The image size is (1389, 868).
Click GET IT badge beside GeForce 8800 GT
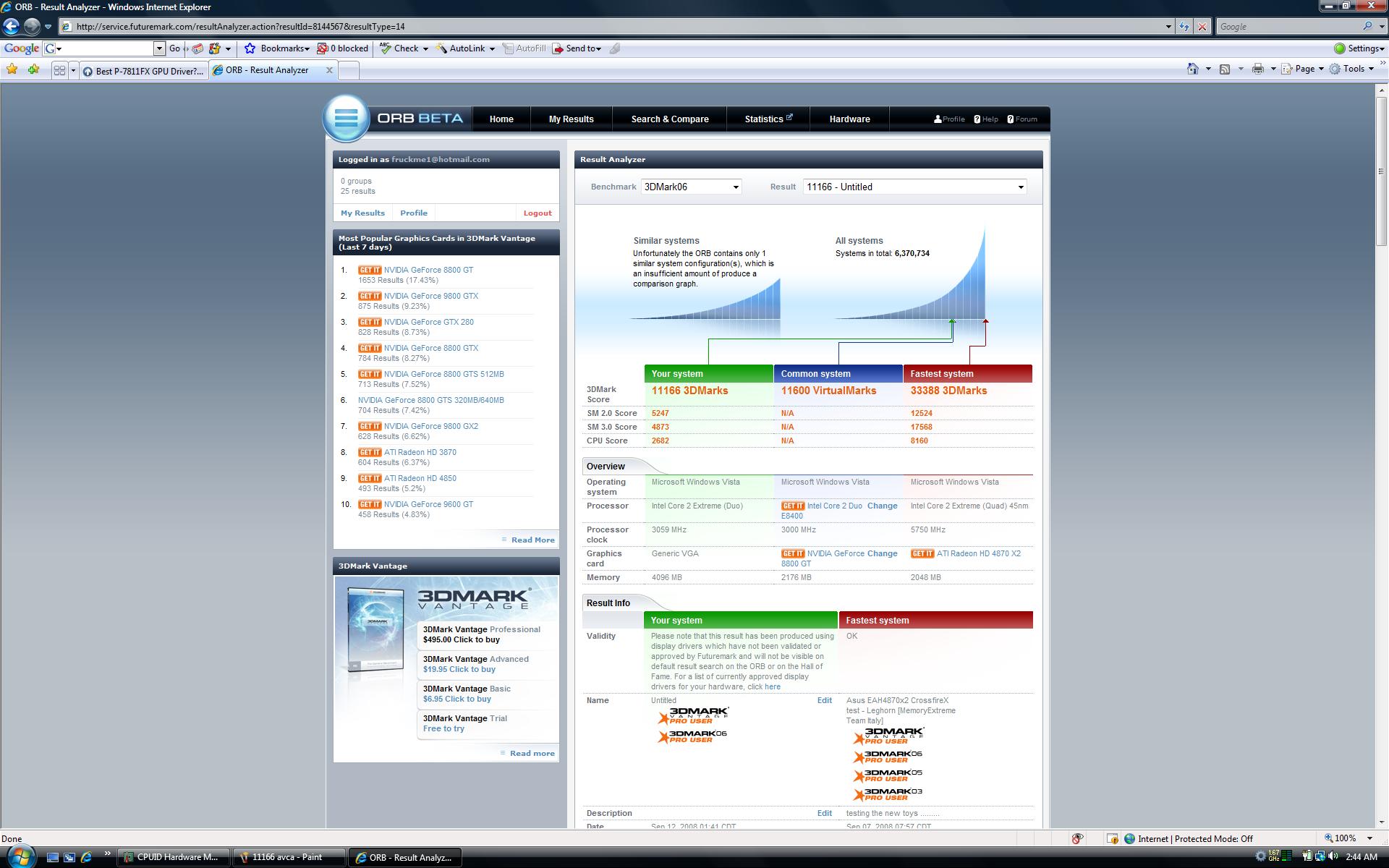click(x=370, y=270)
